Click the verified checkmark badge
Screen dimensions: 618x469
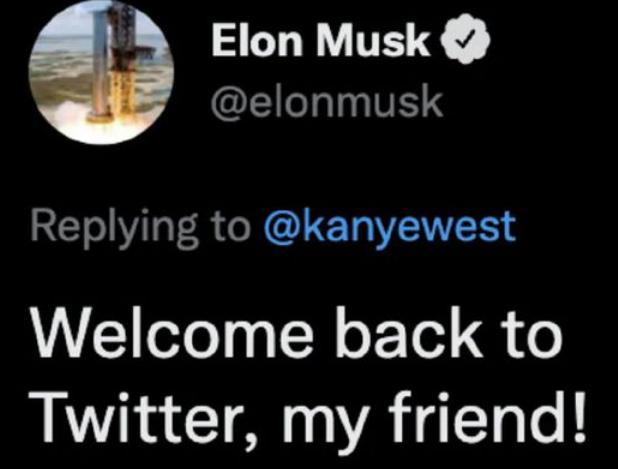coord(467,39)
